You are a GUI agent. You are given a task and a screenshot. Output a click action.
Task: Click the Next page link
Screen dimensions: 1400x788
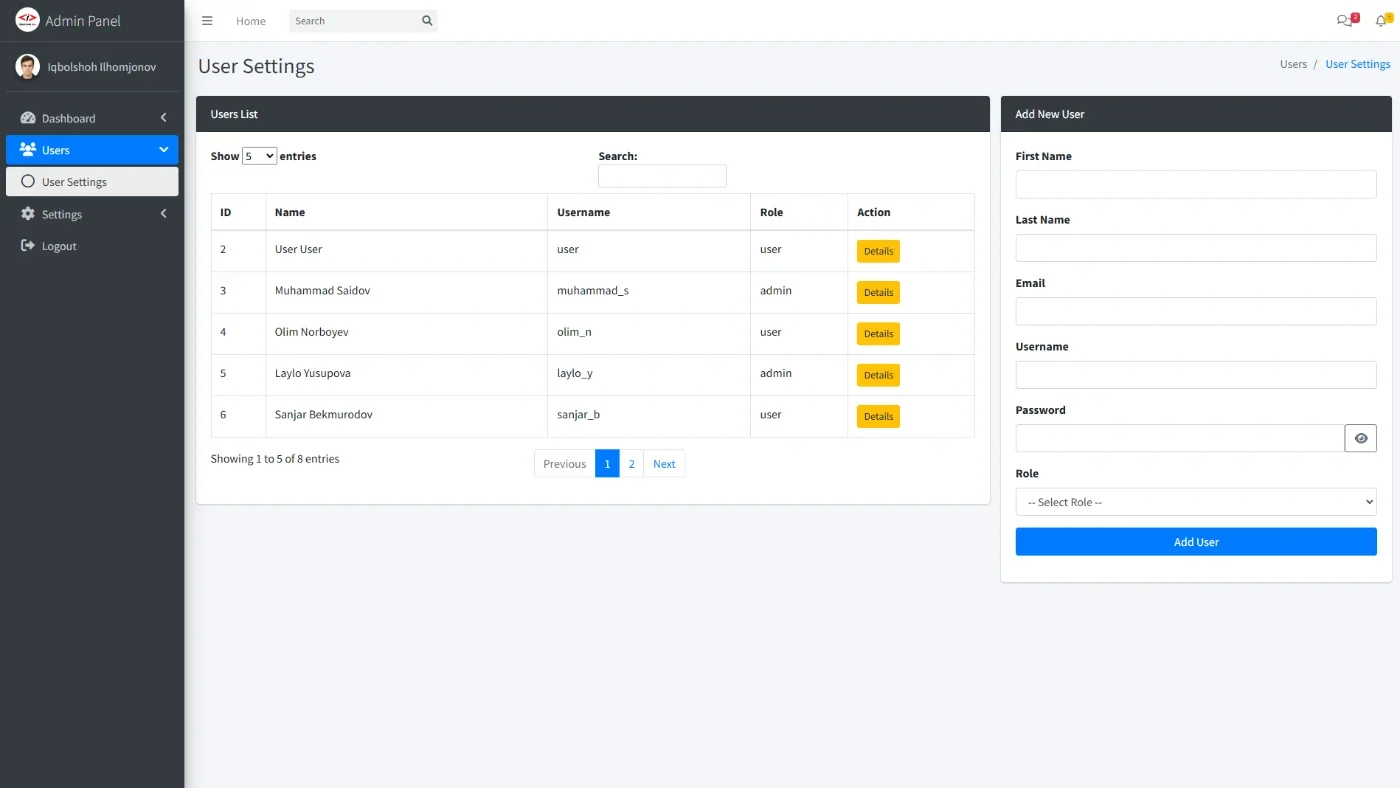coord(664,463)
